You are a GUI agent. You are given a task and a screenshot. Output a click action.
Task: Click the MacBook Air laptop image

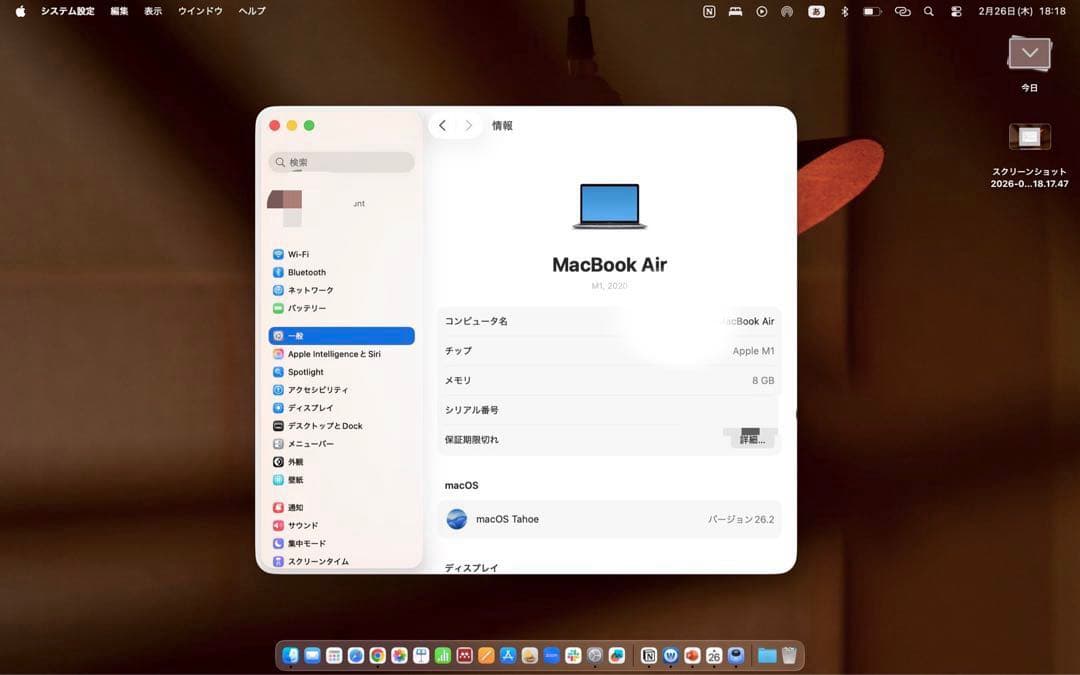610,206
